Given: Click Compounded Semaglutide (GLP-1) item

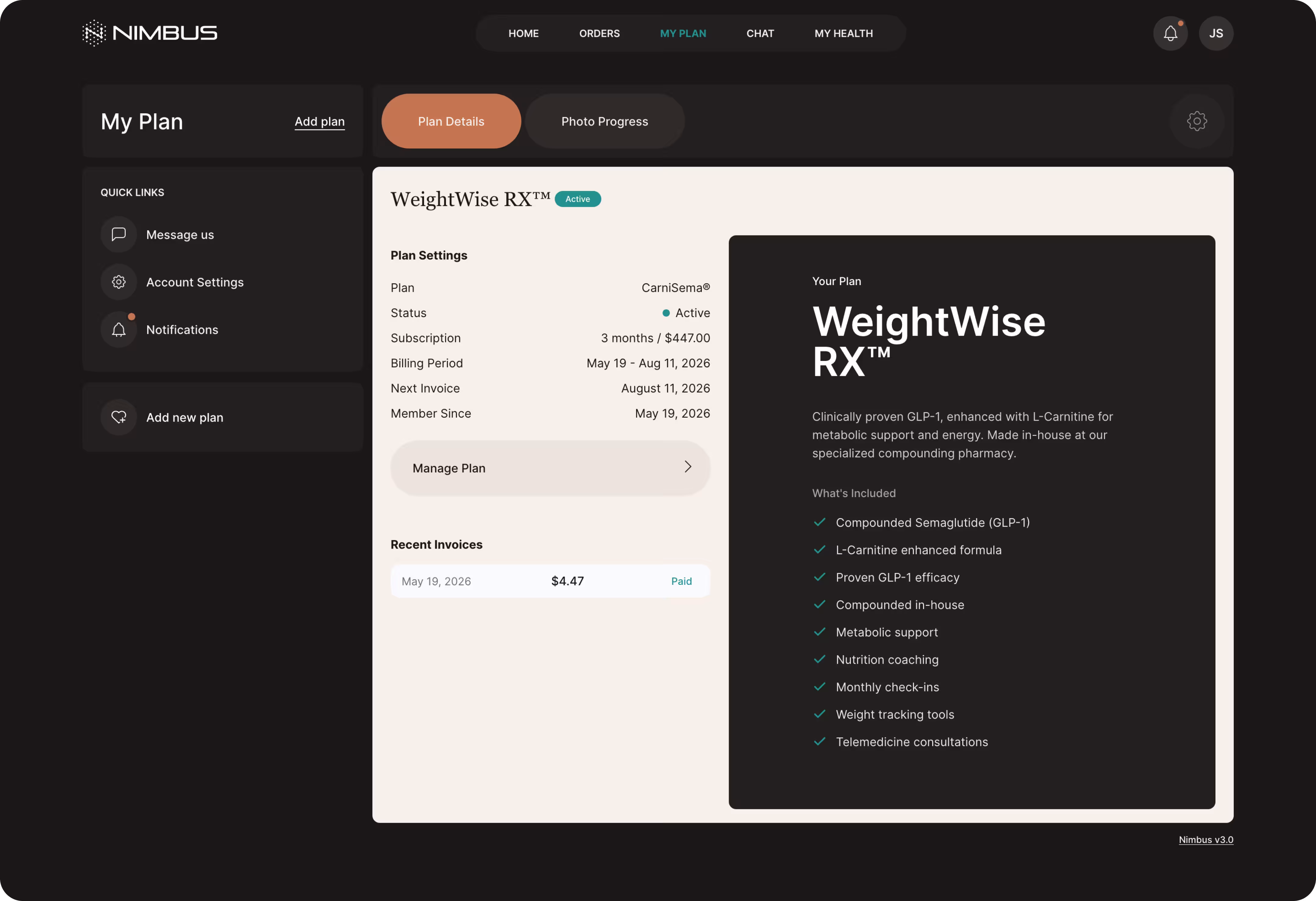Looking at the screenshot, I should point(933,523).
